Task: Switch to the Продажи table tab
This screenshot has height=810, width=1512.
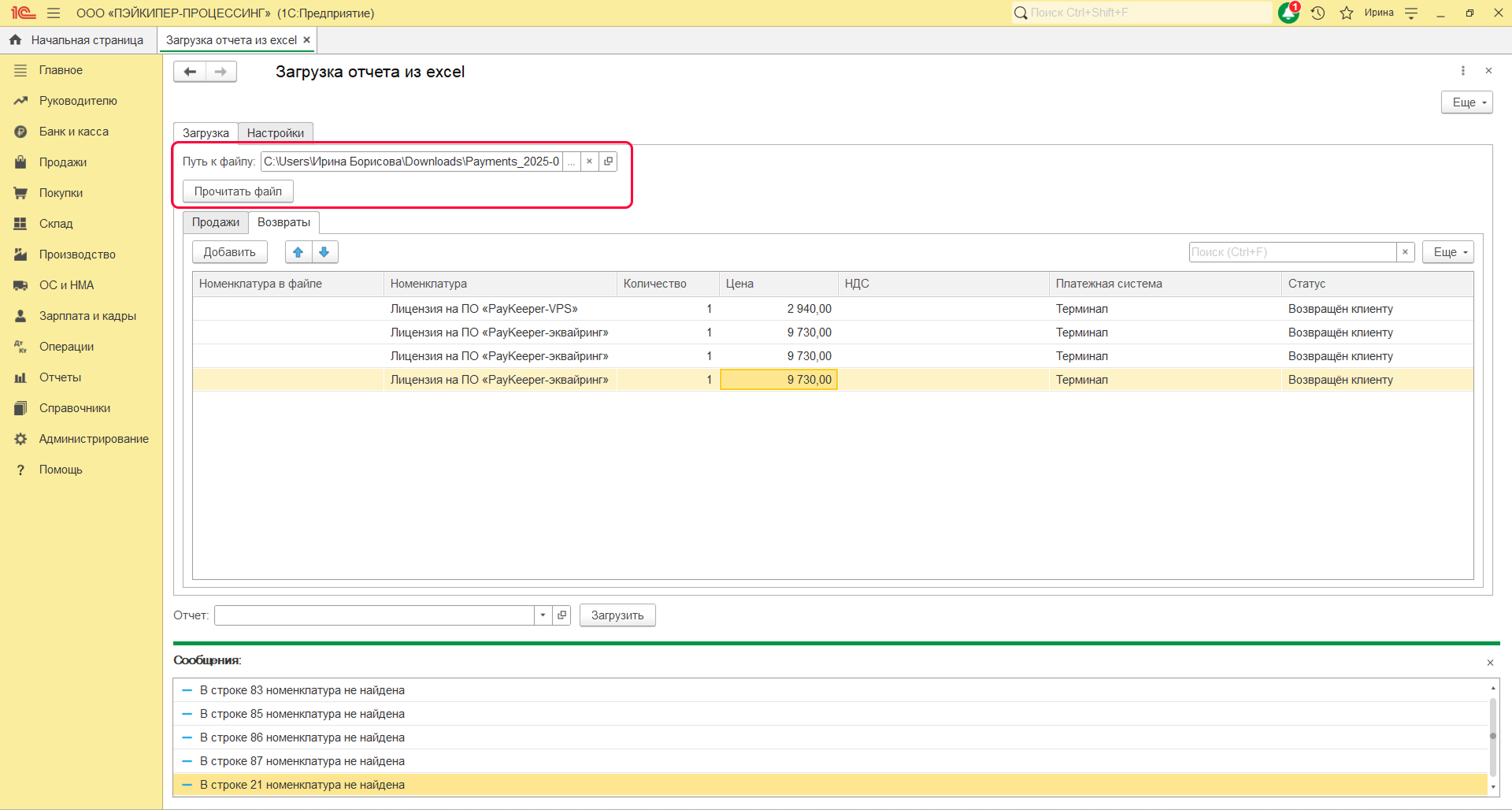Action: point(216,222)
